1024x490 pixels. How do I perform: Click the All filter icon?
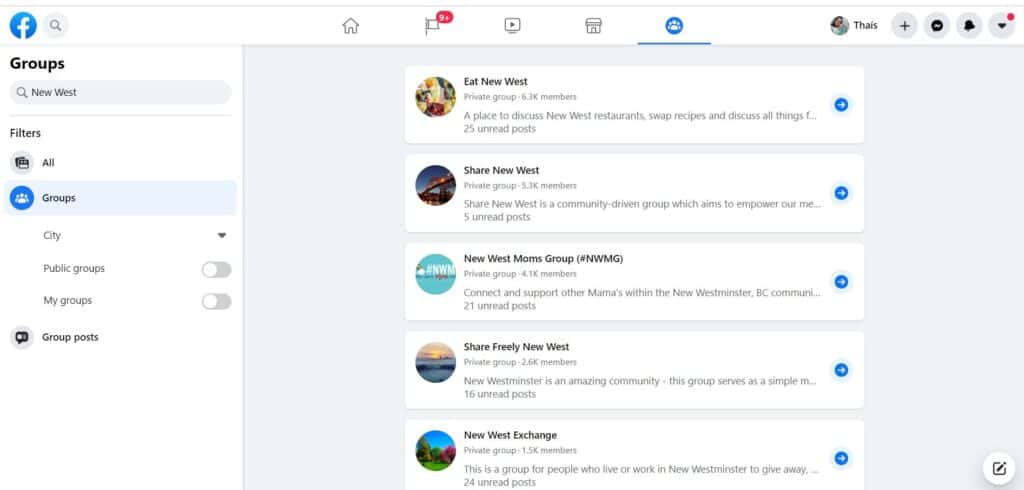click(x=22, y=163)
